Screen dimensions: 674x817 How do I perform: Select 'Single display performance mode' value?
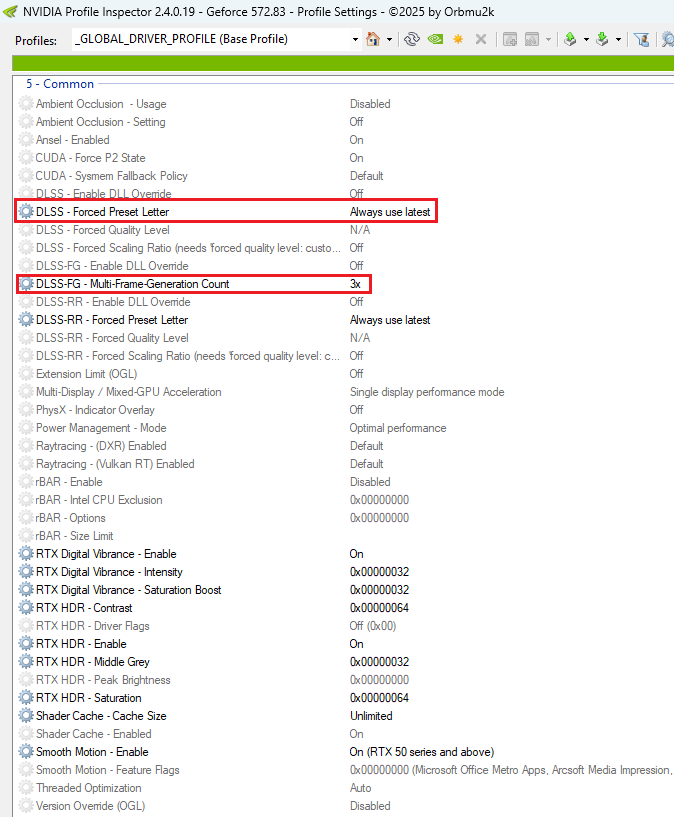coord(427,392)
